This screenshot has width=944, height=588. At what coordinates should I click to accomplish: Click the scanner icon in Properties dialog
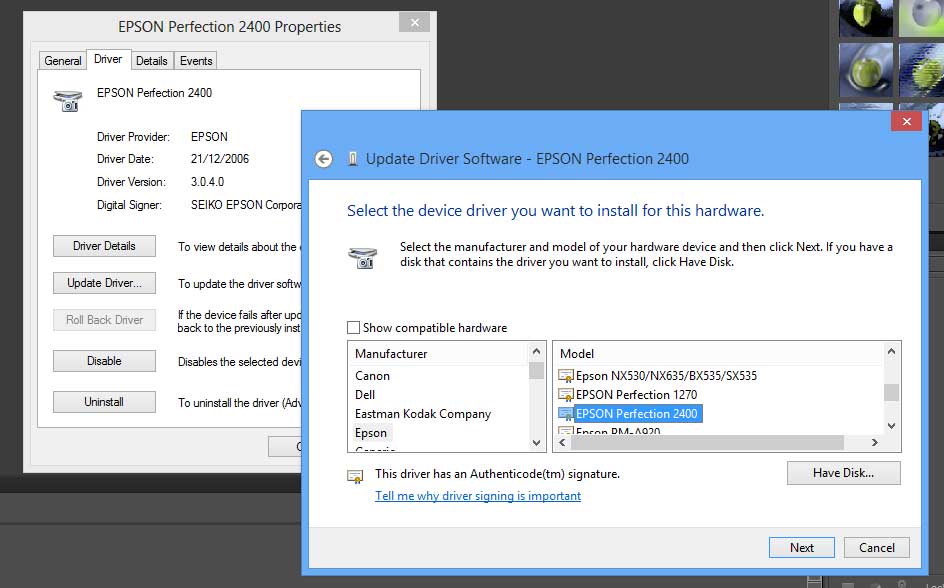(x=67, y=99)
